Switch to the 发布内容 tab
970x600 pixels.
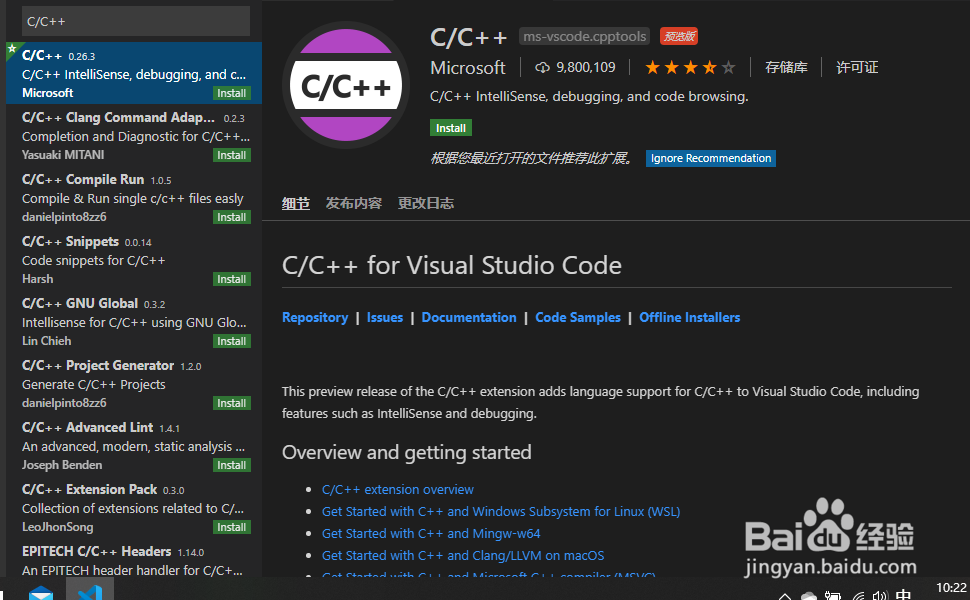click(x=353, y=203)
